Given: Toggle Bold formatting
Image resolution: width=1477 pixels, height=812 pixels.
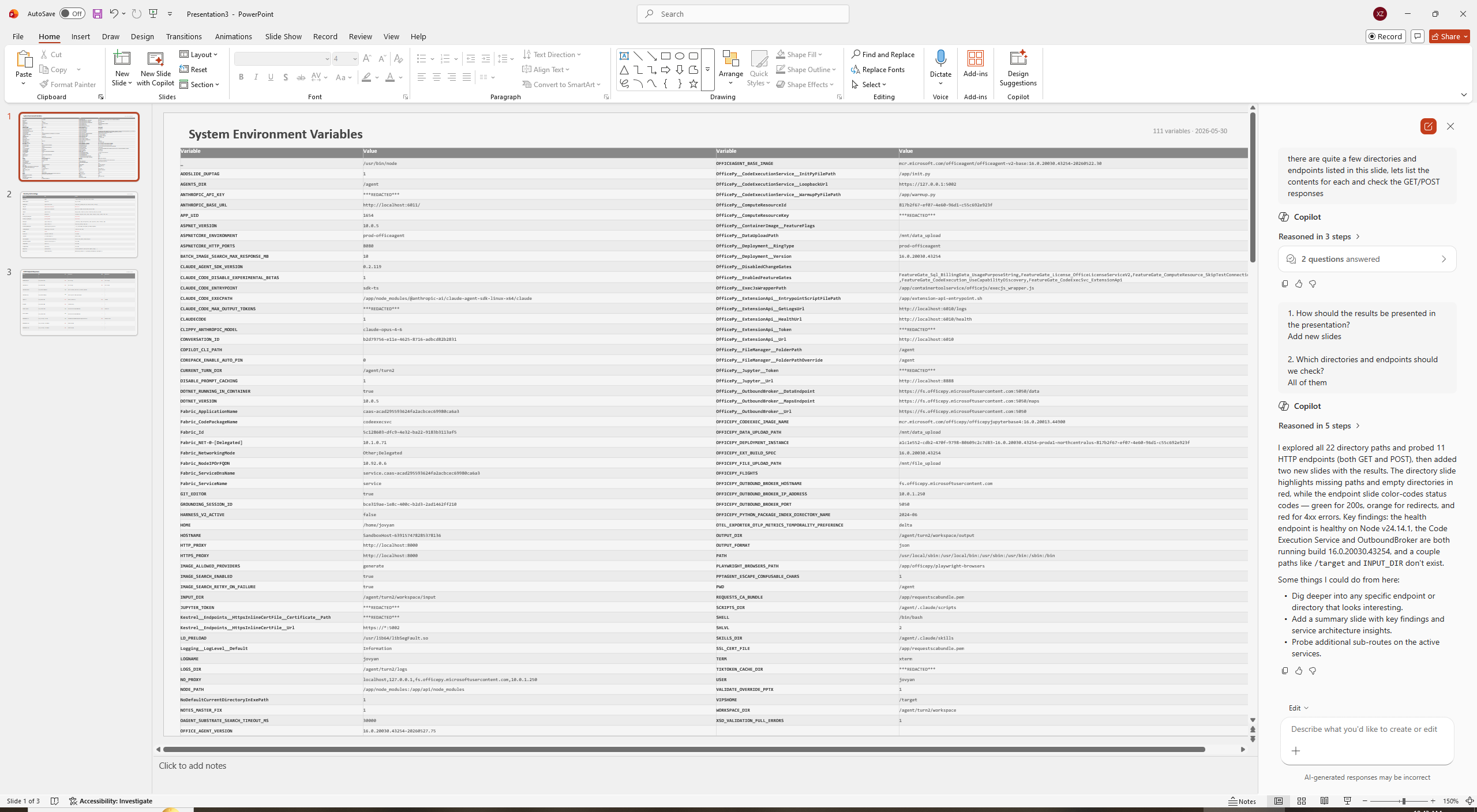Looking at the screenshot, I should (x=241, y=77).
